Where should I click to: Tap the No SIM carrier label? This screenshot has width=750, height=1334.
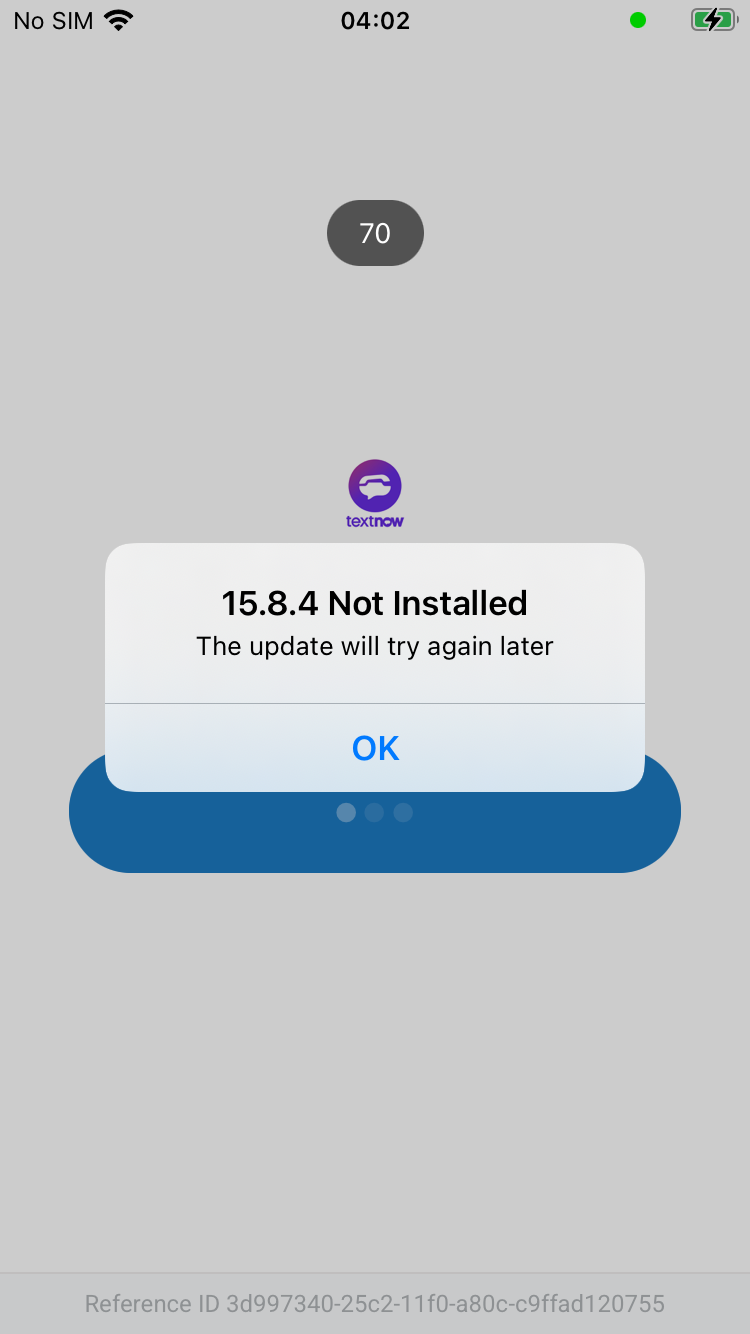[54, 21]
